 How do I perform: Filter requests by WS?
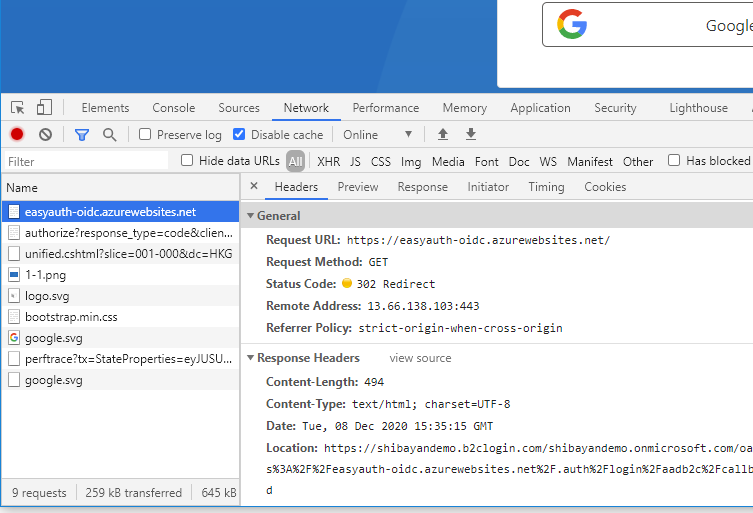[x=548, y=161]
